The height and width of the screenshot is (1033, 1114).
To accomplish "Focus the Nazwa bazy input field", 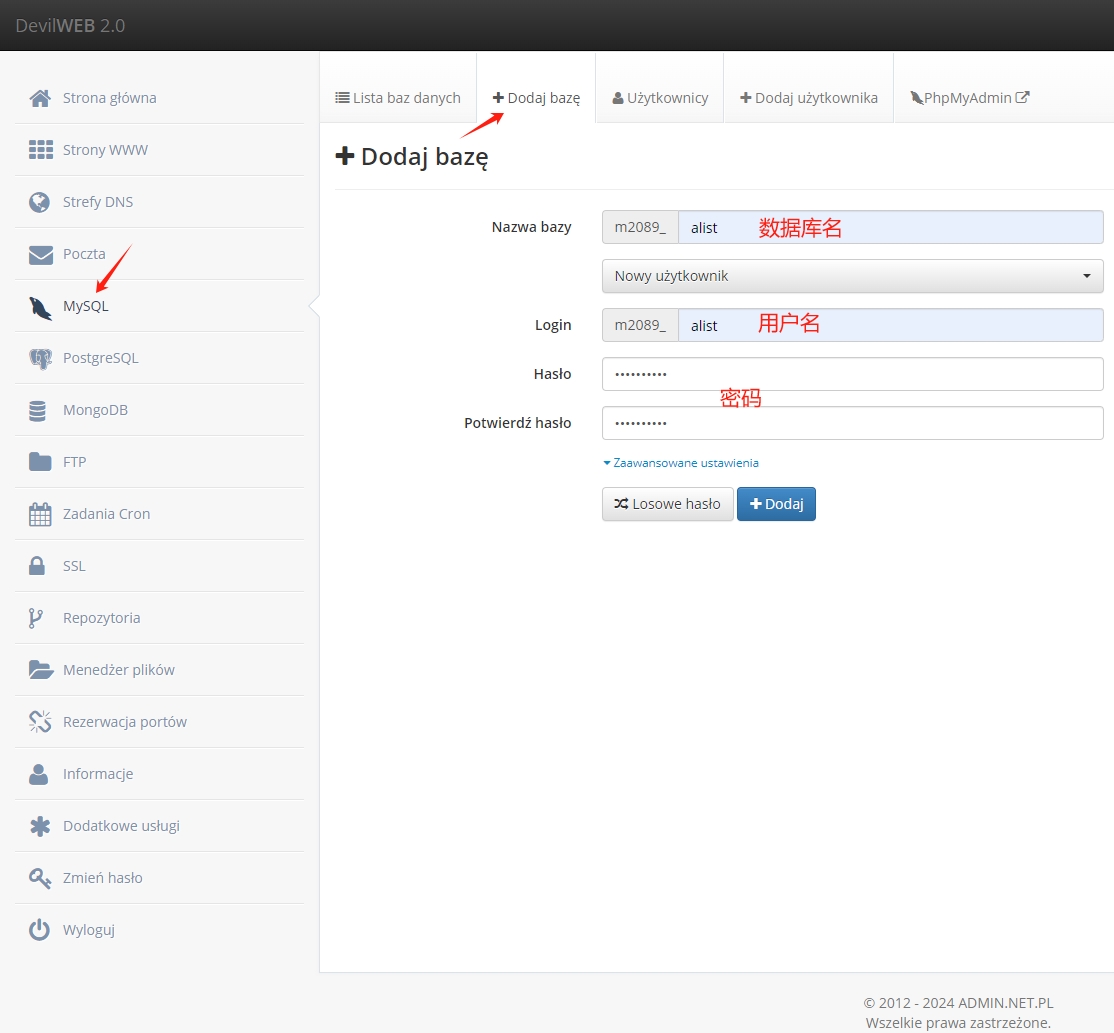I will [890, 227].
